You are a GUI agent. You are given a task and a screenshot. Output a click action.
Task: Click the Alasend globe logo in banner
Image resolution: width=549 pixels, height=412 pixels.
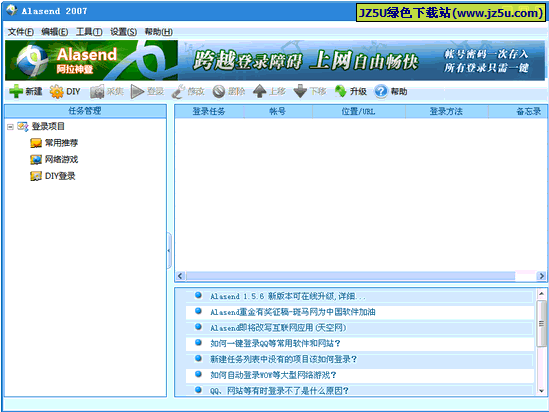click(x=32, y=61)
